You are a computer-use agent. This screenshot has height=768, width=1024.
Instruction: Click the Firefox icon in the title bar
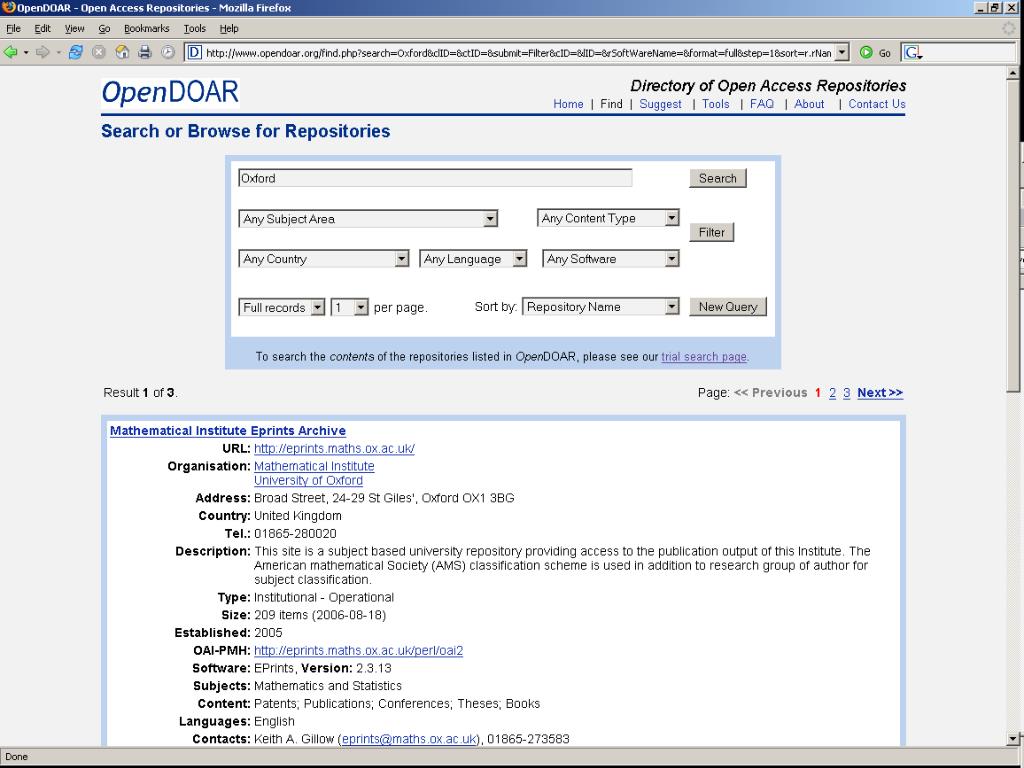8,8
